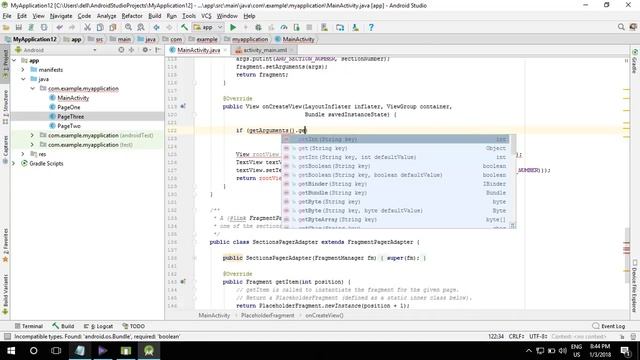Click the Copy icon in toolbar
640x360 pixels.
pyautogui.click(x=100, y=27)
